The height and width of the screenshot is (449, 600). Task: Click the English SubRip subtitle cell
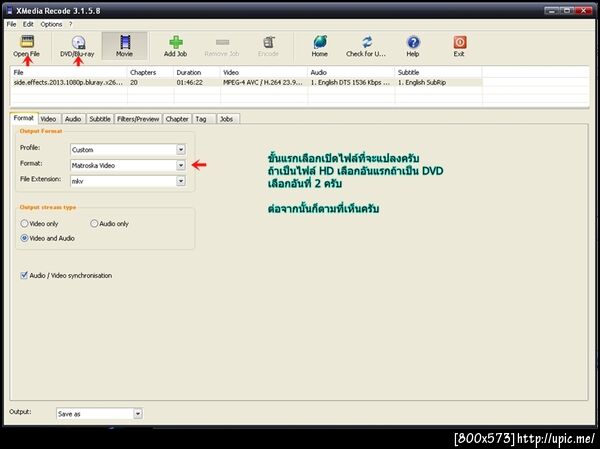pyautogui.click(x=439, y=82)
